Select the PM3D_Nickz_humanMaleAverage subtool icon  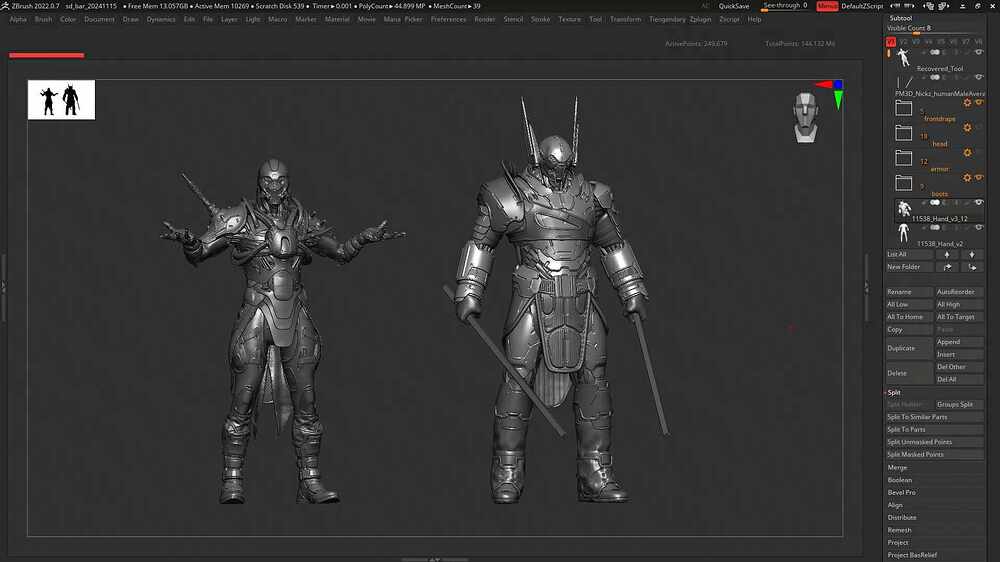click(x=904, y=84)
